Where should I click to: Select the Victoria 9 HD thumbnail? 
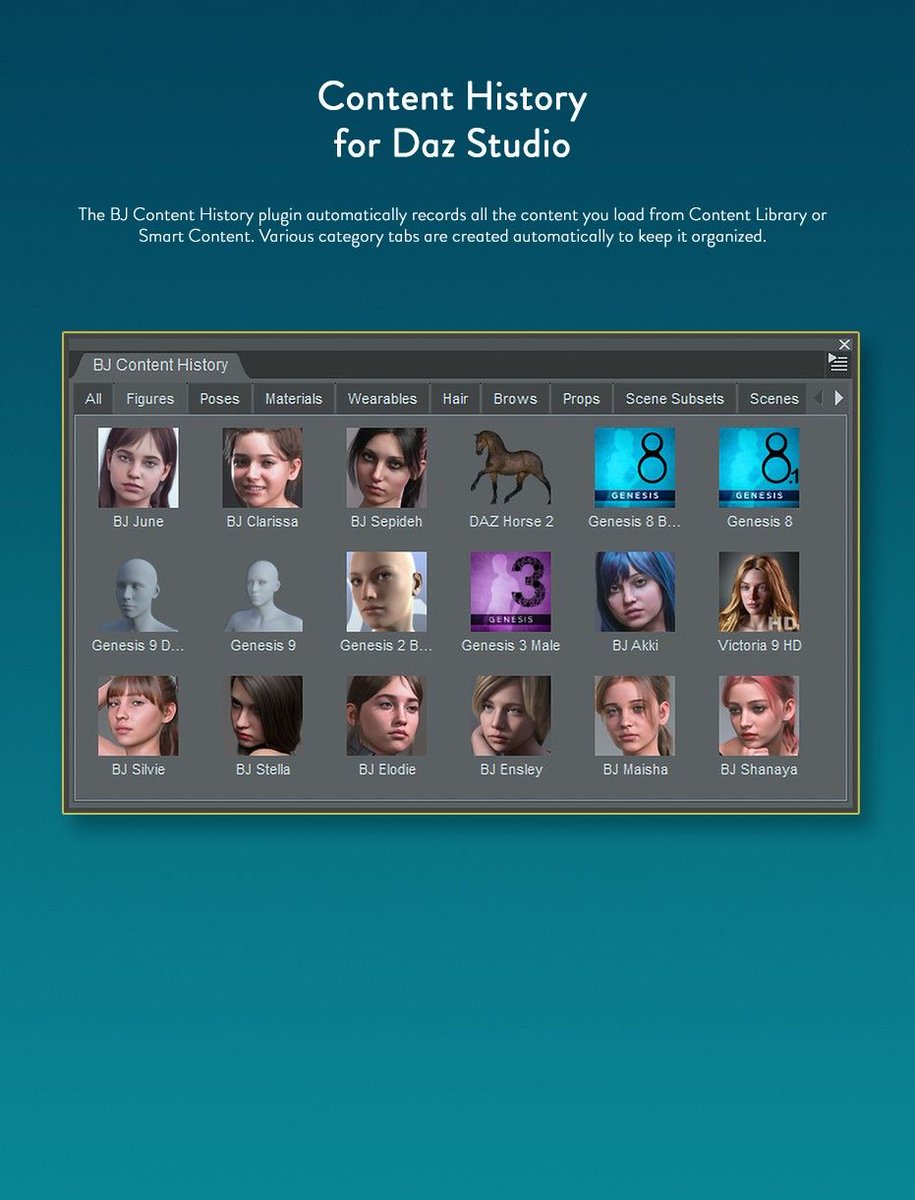tap(759, 592)
